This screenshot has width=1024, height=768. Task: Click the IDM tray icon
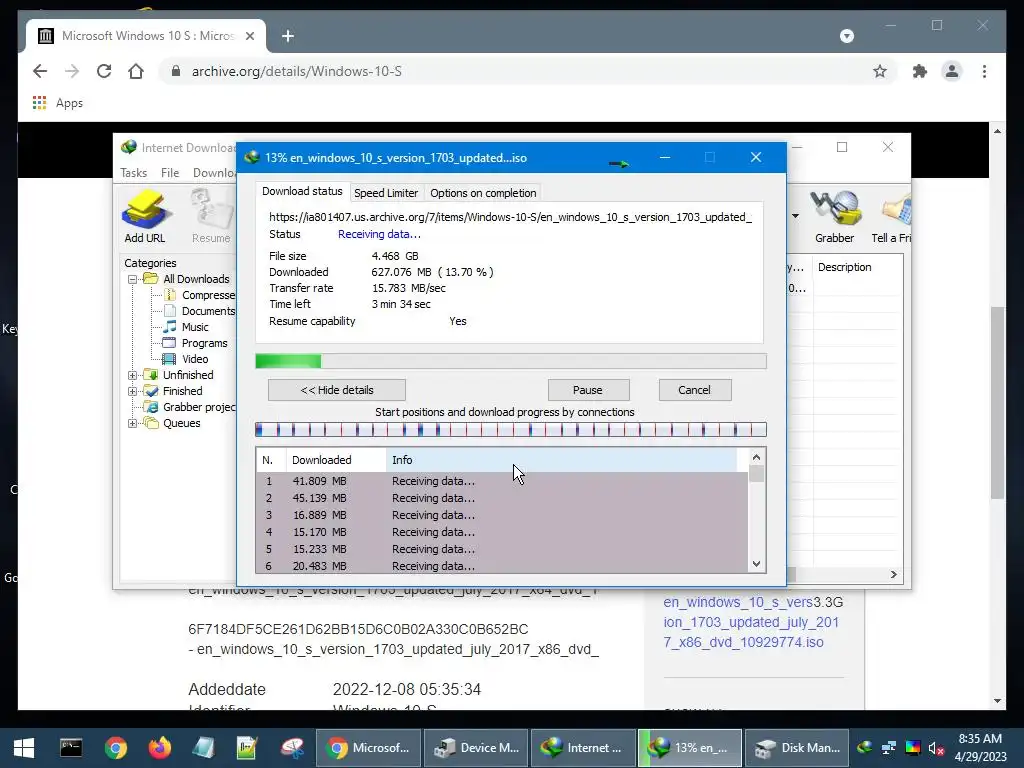coord(865,748)
